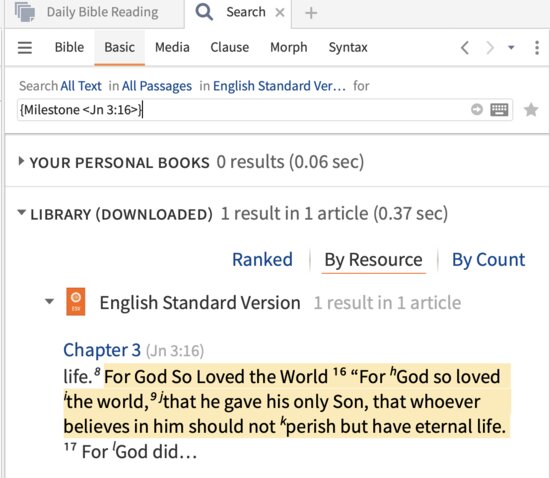Screen dimensions: 550x478
Task: Open the search history dropdown arrow
Action: (x=511, y=48)
